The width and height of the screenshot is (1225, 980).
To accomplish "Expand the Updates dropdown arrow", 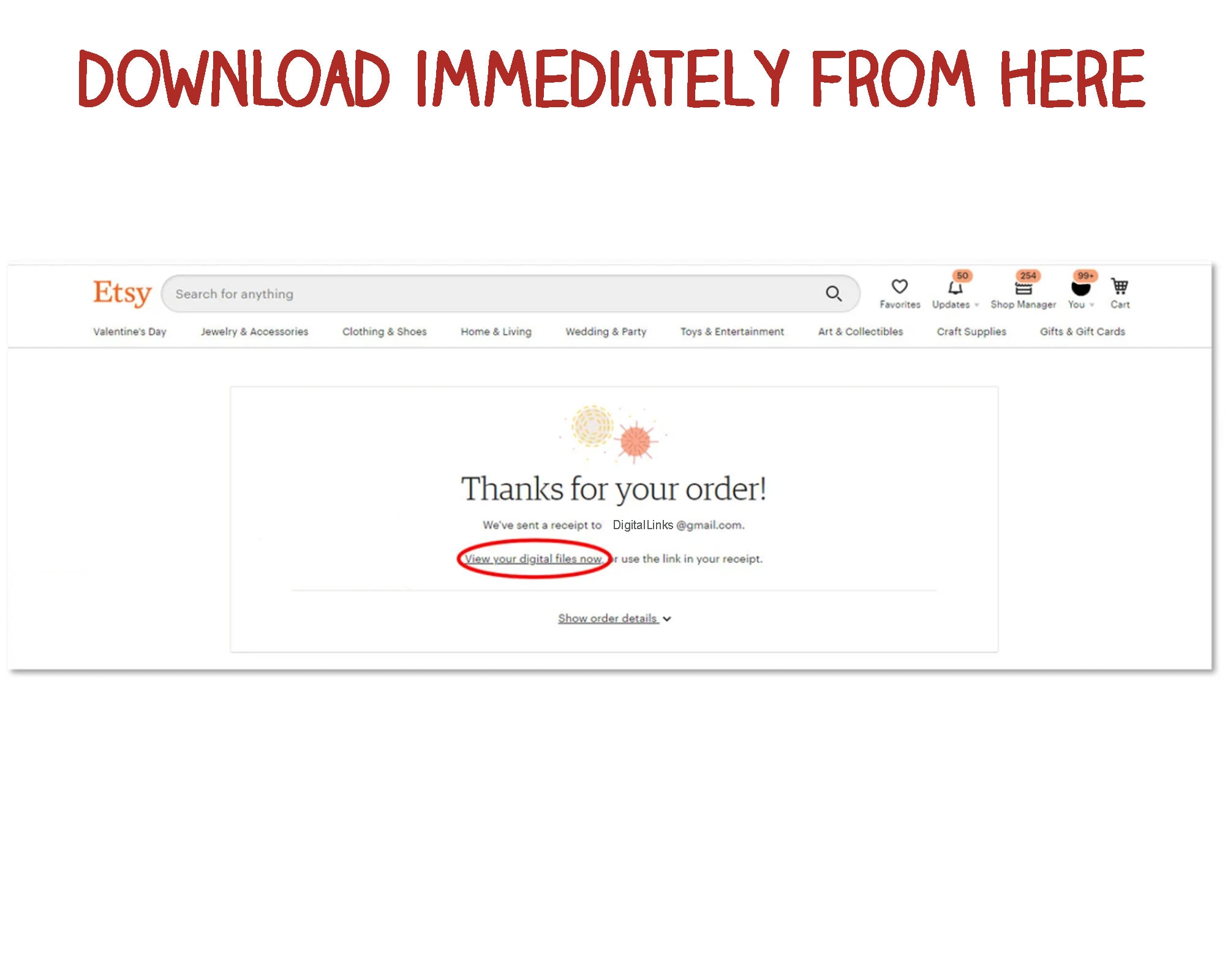I will (x=976, y=305).
